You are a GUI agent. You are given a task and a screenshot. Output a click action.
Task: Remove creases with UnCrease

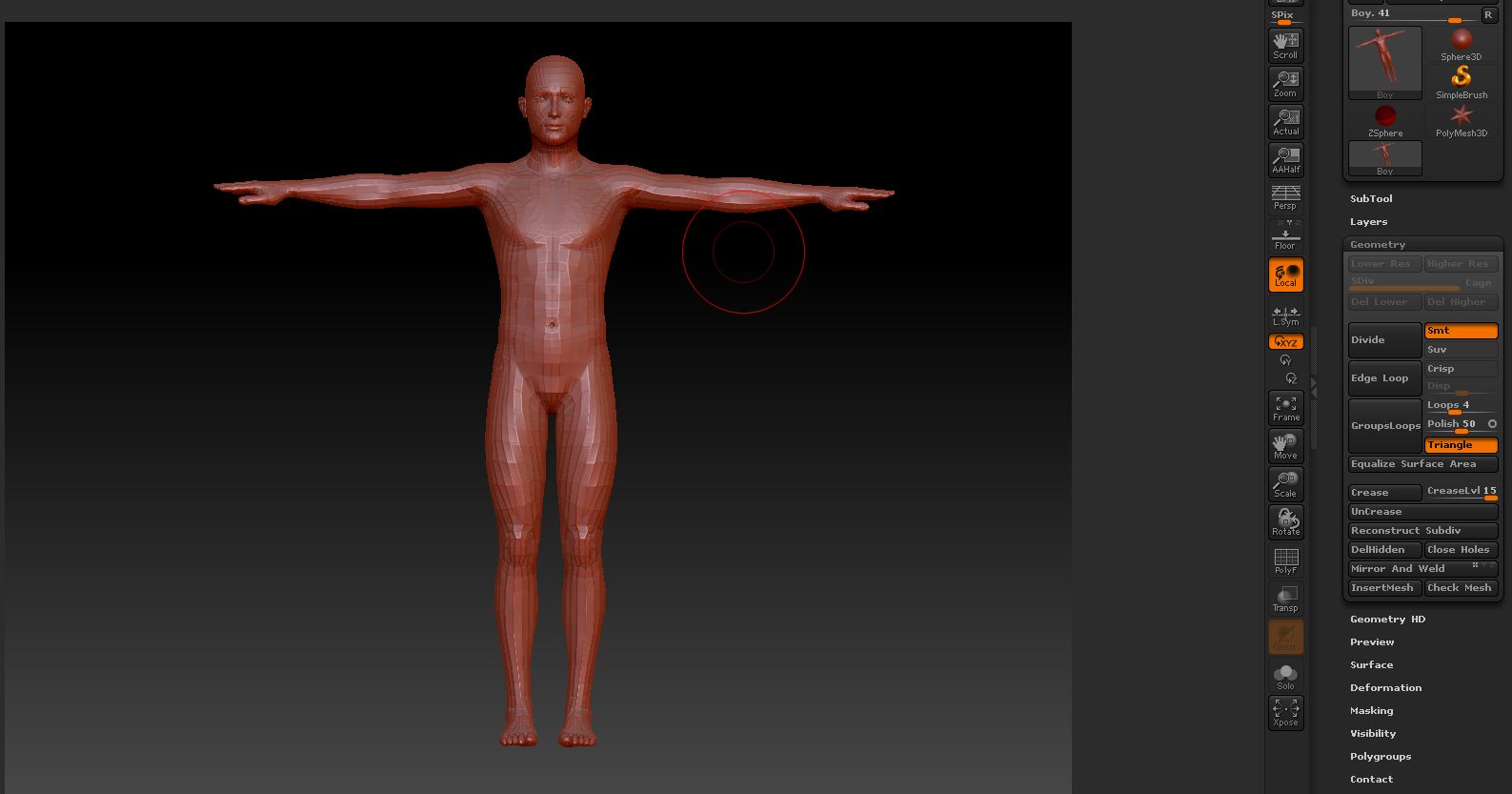tap(1422, 512)
